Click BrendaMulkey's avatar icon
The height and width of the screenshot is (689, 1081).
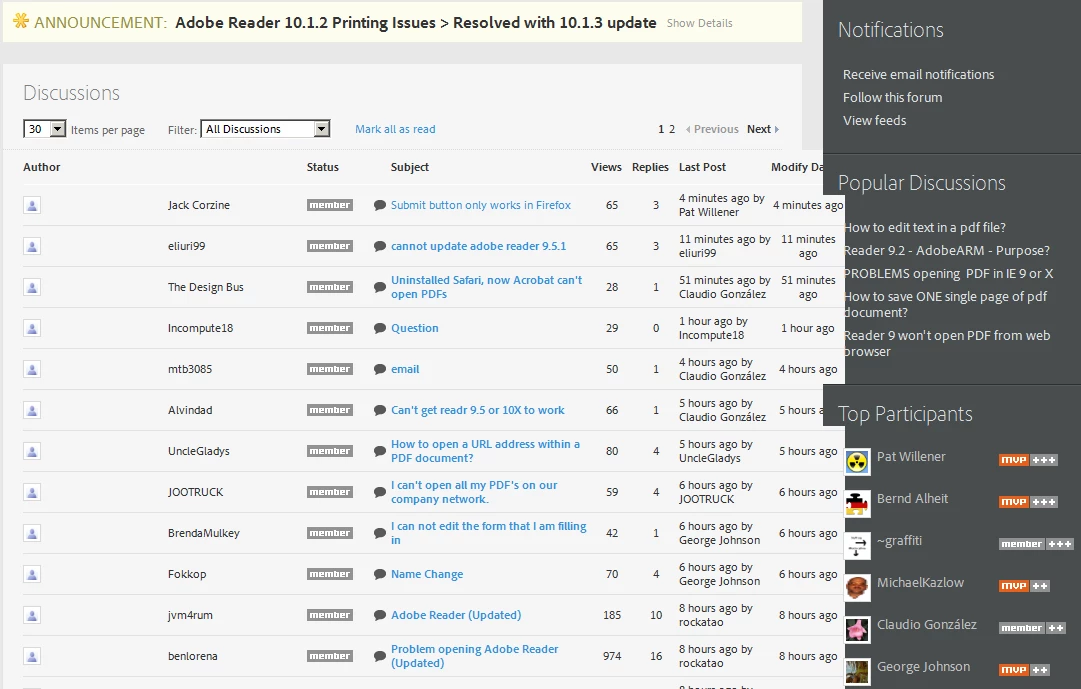coord(32,533)
